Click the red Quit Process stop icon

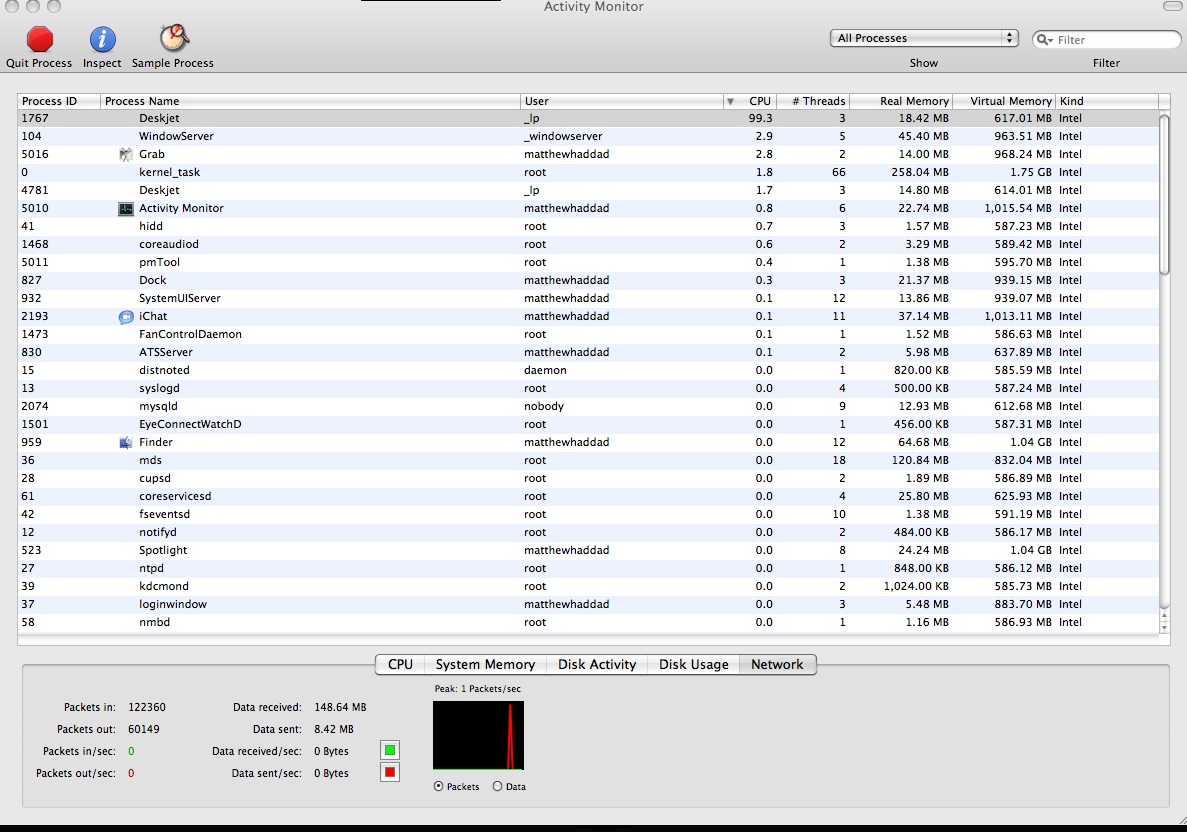(39, 39)
